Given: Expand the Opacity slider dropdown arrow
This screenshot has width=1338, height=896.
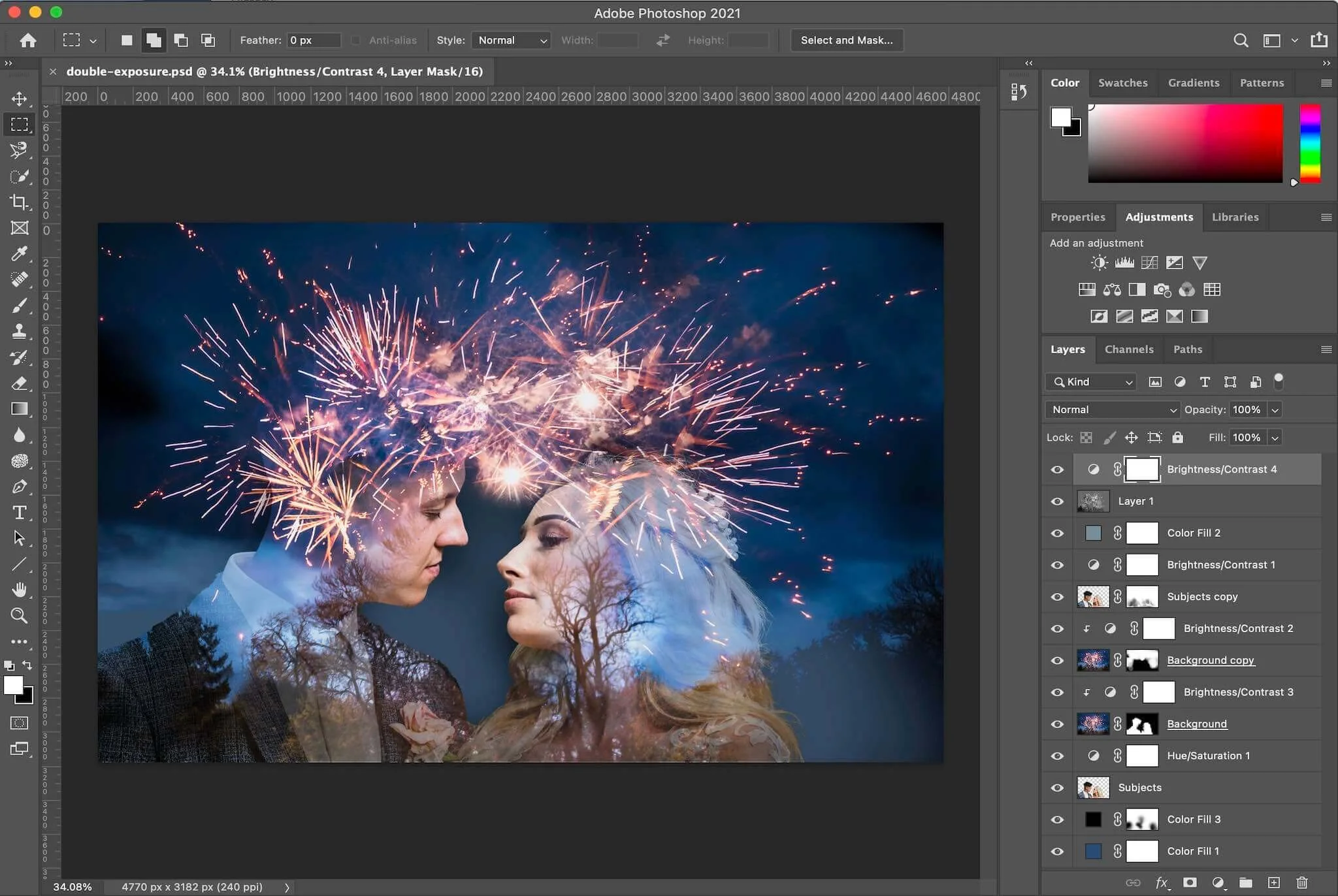Looking at the screenshot, I should coord(1275,410).
